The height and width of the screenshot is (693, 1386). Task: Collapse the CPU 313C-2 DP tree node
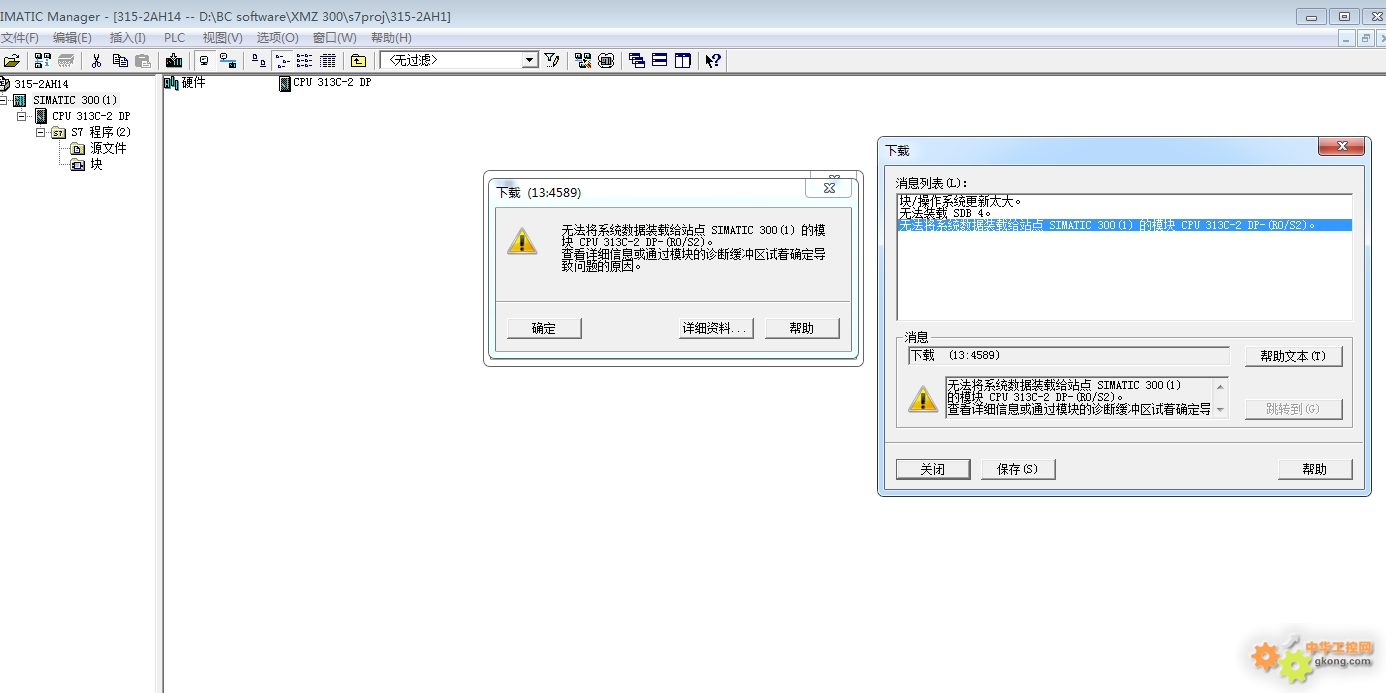coord(22,116)
